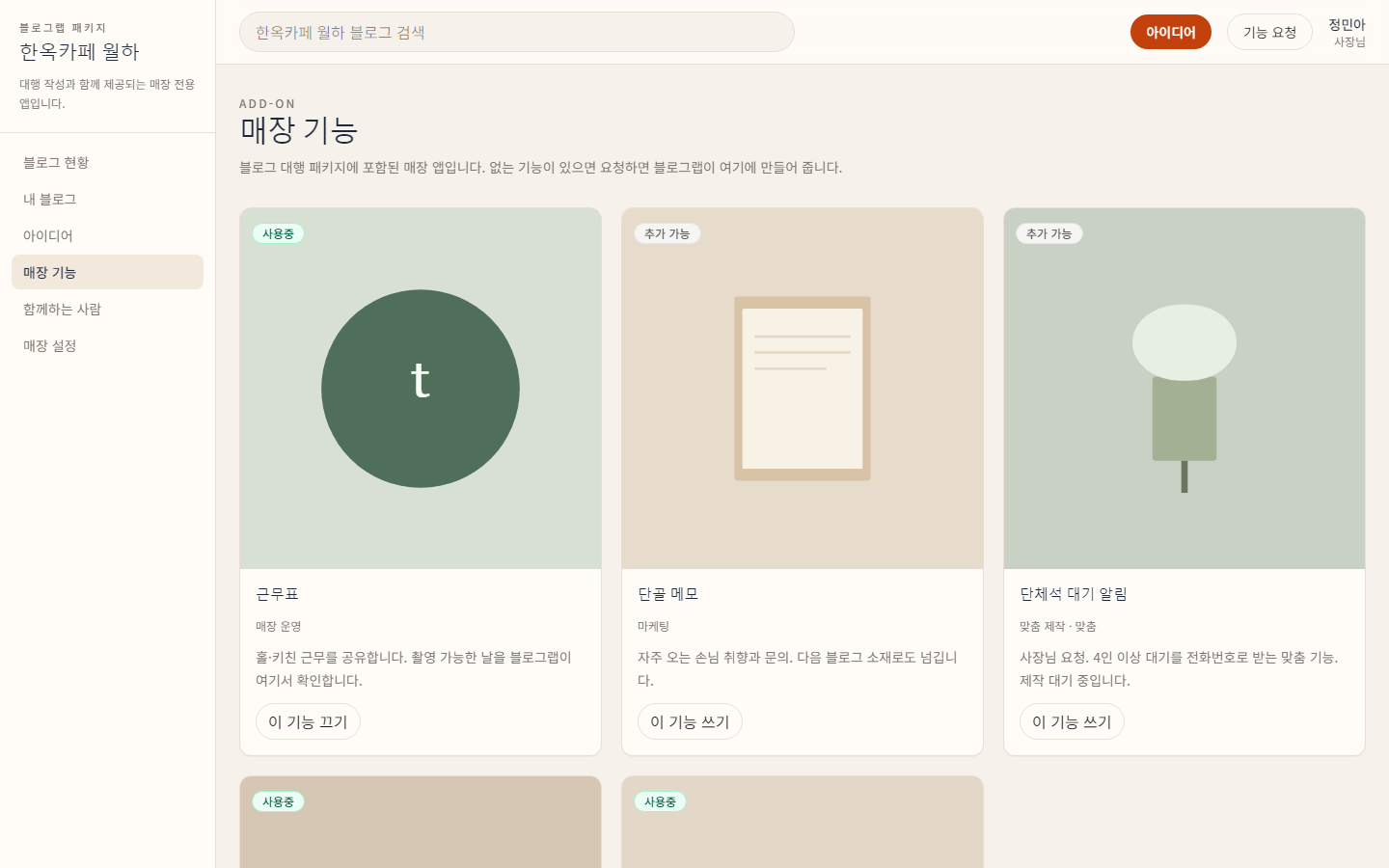Enable 단골 메모 with 이 기능 쓰기
The image size is (1389, 868).
click(x=690, y=721)
